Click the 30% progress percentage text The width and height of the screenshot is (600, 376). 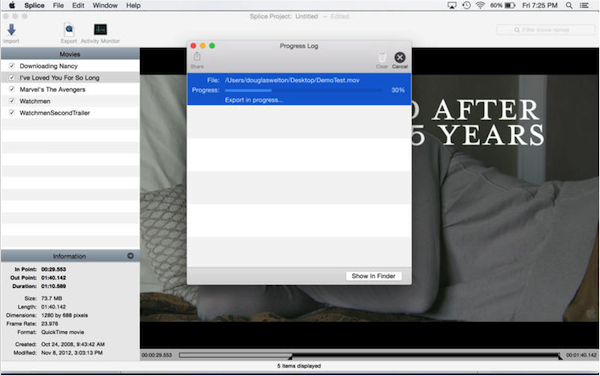click(398, 90)
